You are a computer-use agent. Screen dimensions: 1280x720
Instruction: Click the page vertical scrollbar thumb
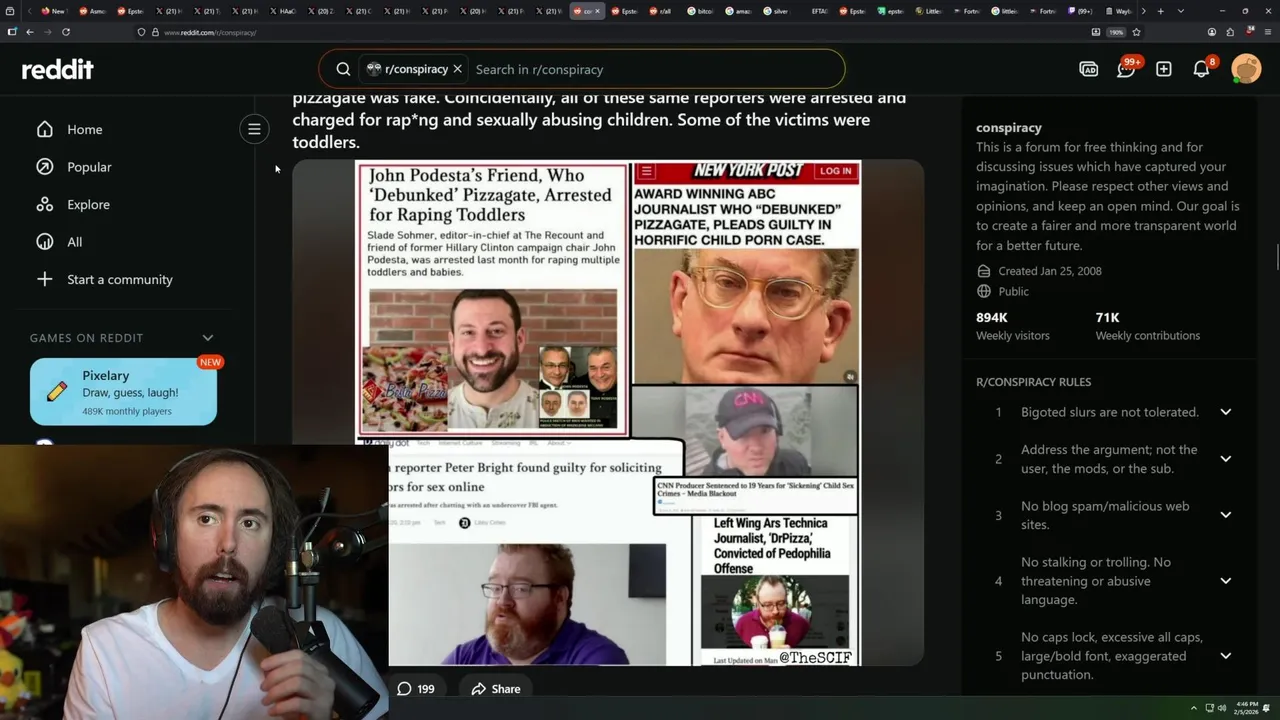click(1276, 256)
